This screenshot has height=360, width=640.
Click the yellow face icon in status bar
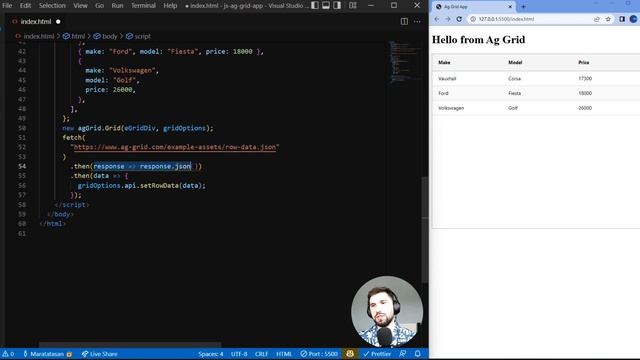point(350,354)
